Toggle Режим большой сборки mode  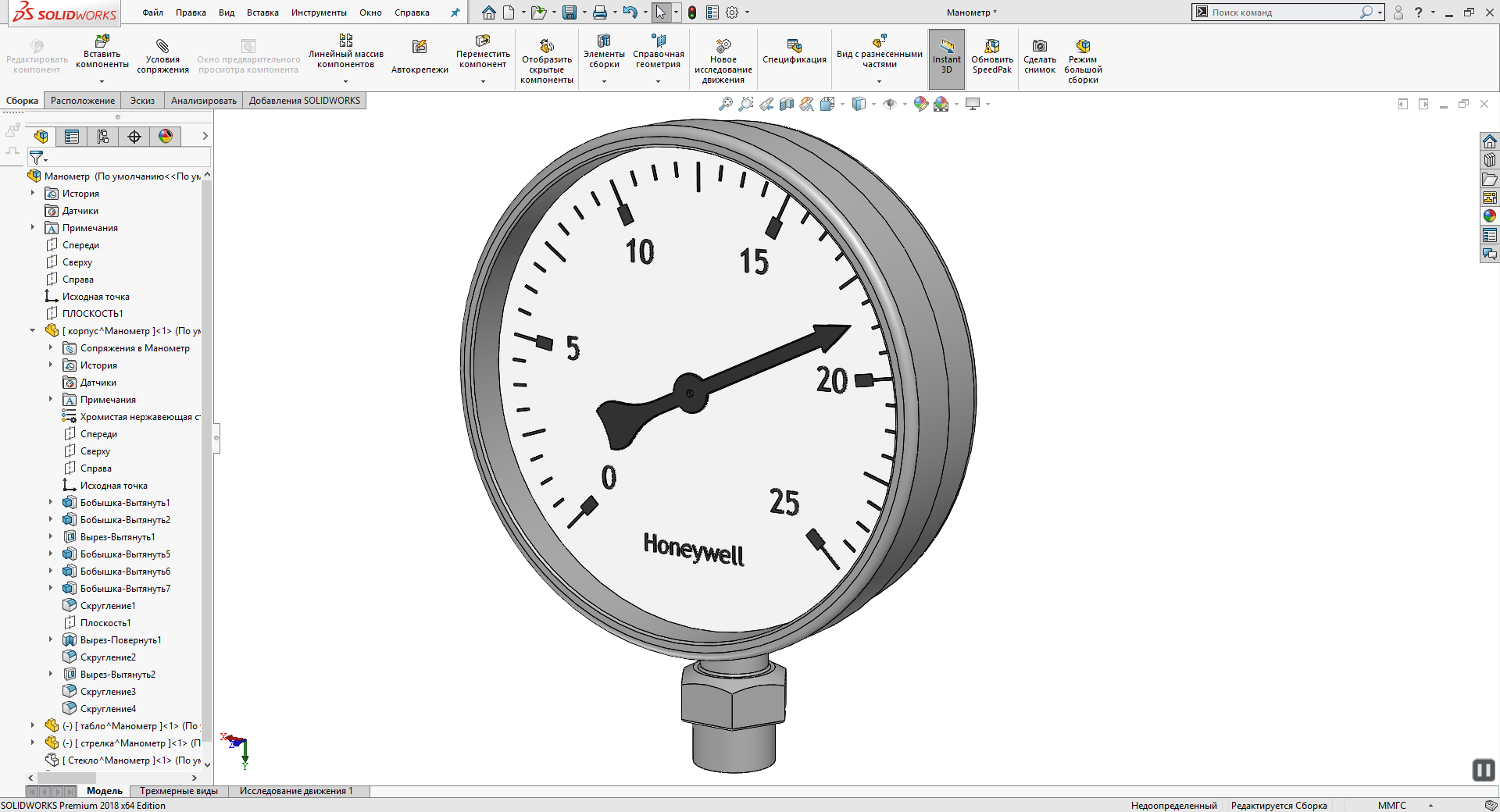(x=1083, y=47)
